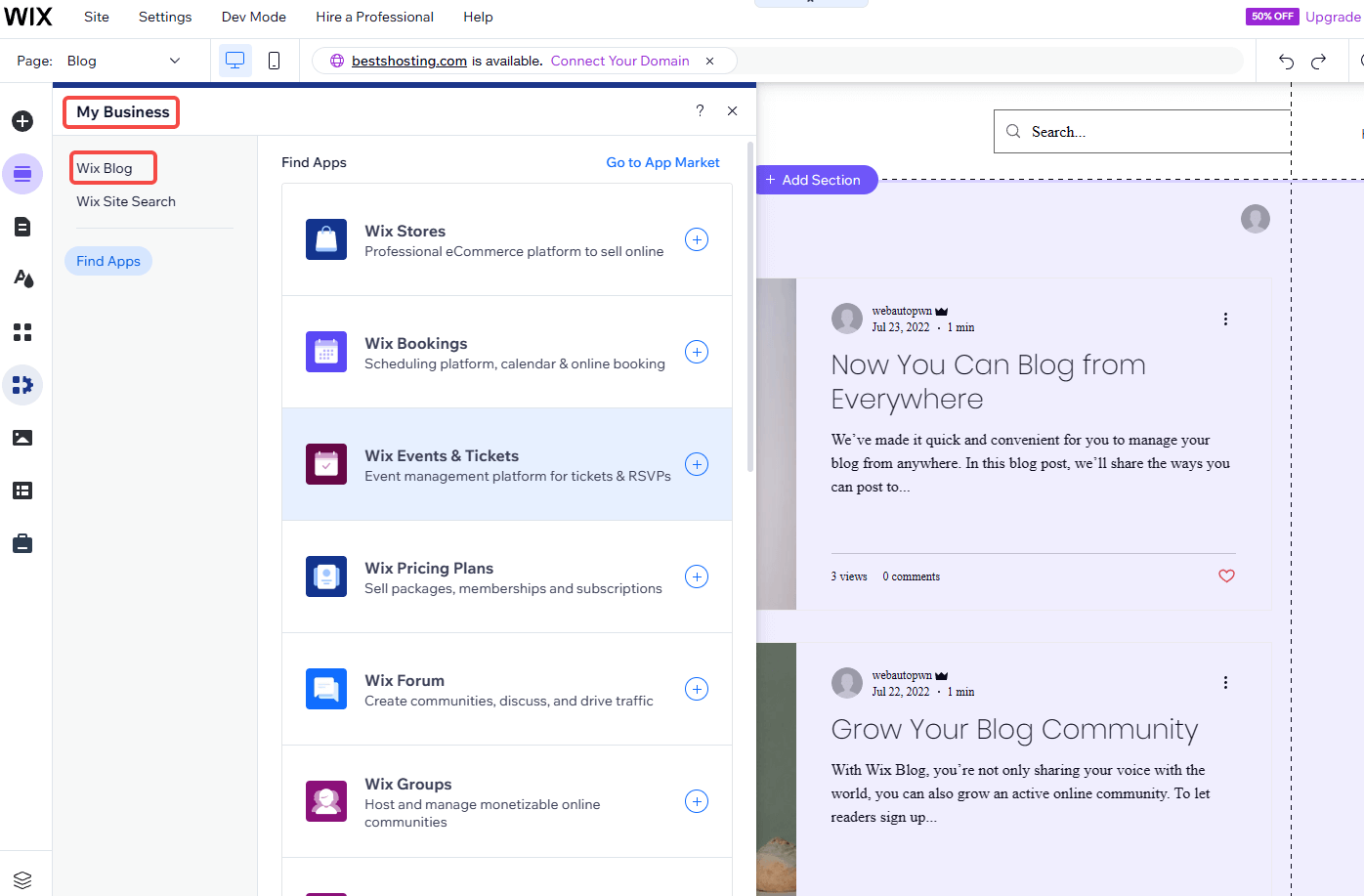Close the My Business panel
1364x896 pixels.
[733, 110]
